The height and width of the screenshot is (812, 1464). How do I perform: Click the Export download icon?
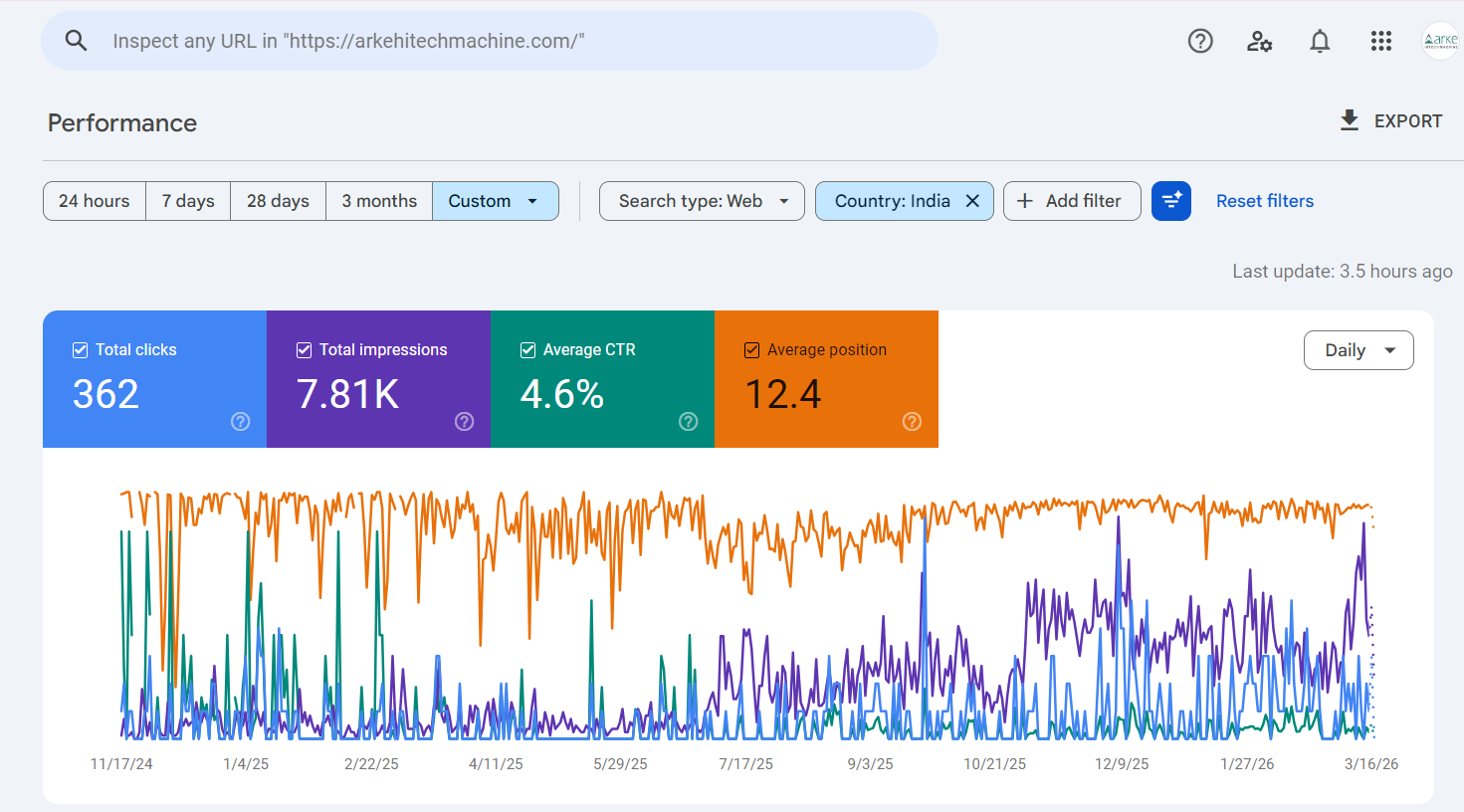tap(1350, 119)
